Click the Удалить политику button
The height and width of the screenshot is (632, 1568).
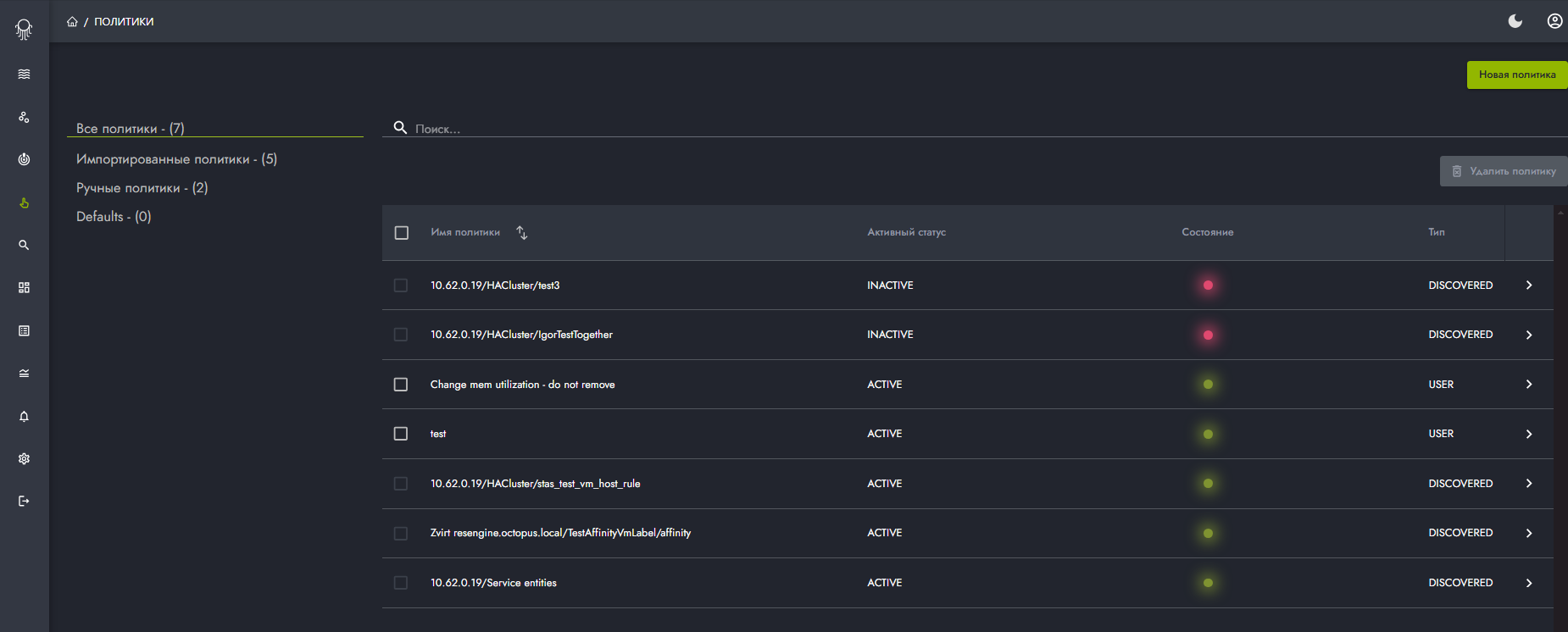[x=1504, y=171]
